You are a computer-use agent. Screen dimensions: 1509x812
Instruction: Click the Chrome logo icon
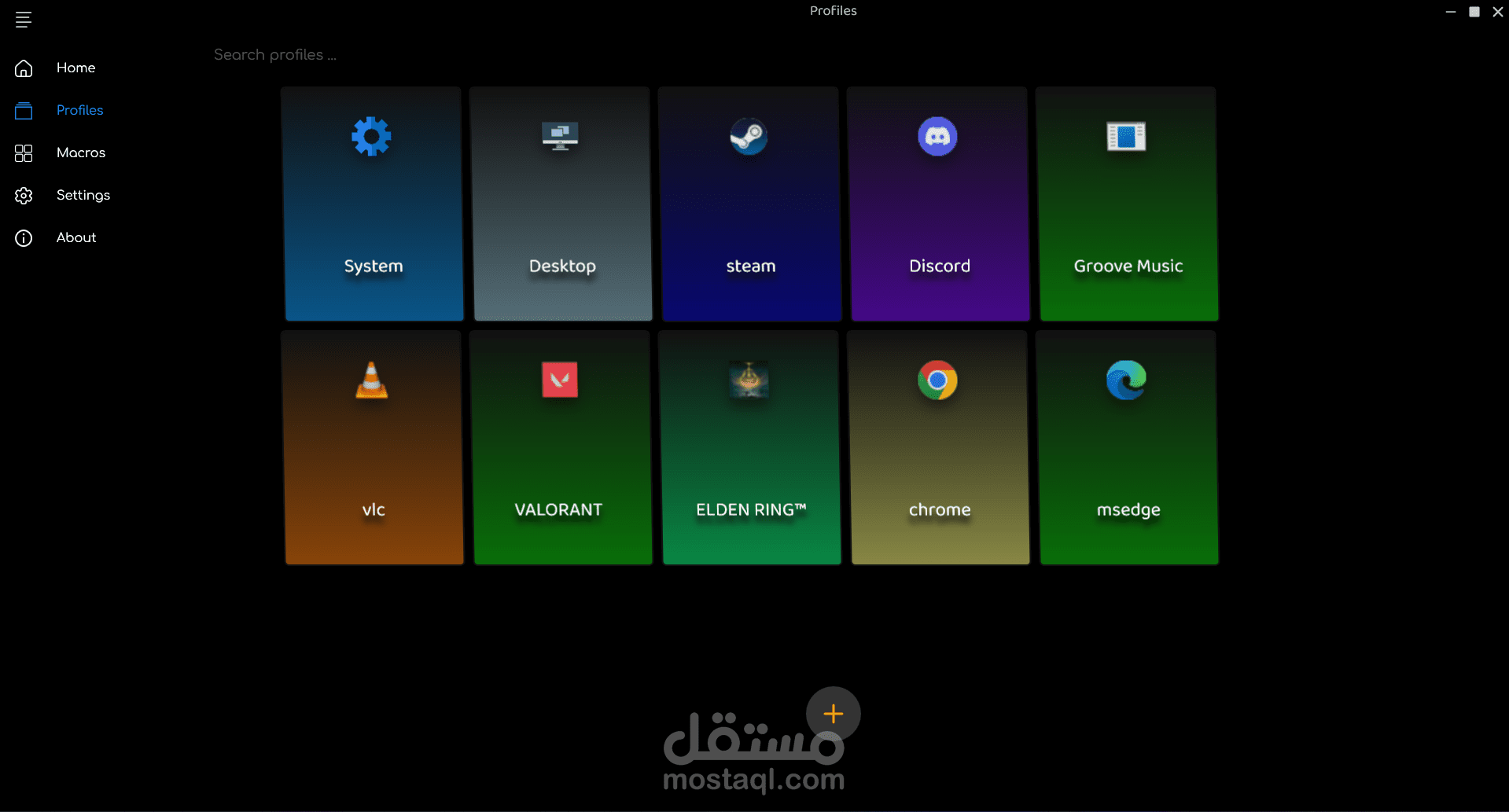point(937,380)
